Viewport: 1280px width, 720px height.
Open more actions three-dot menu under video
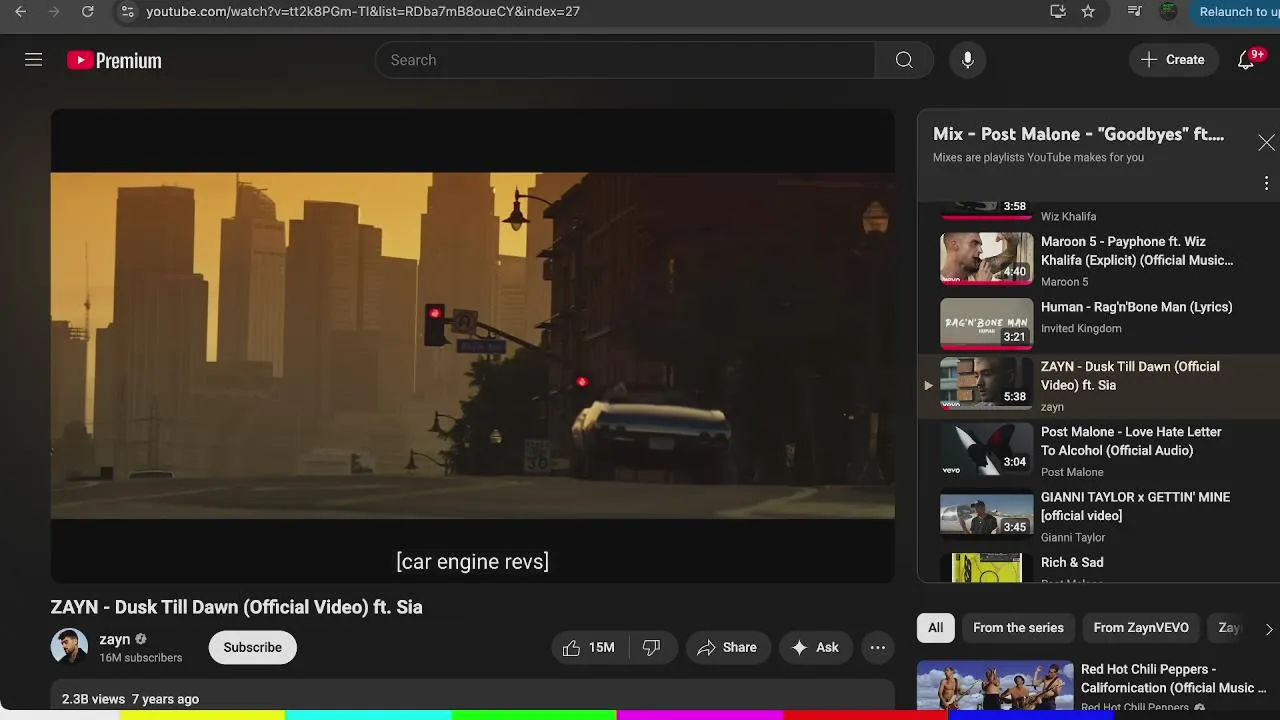(877, 647)
